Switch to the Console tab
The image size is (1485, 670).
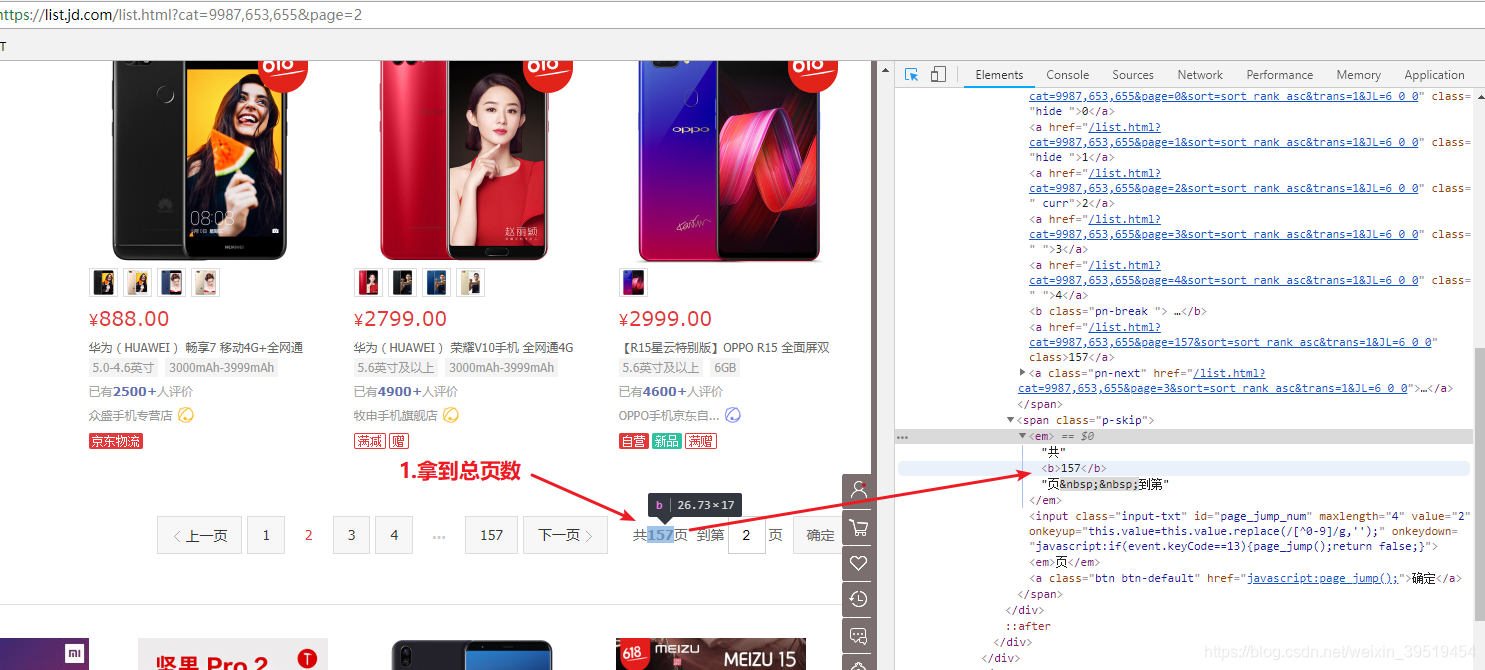[x=1068, y=75]
